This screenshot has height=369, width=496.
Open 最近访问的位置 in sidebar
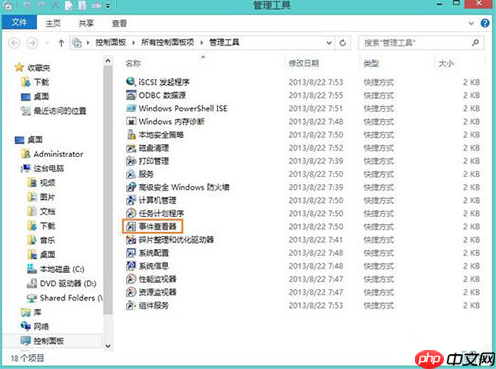tap(60, 111)
